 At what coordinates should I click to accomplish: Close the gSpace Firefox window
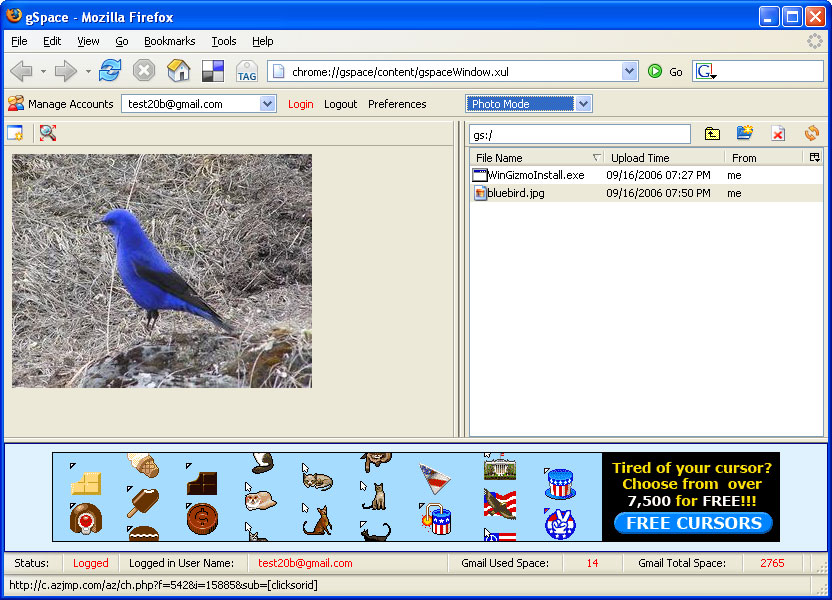815,16
